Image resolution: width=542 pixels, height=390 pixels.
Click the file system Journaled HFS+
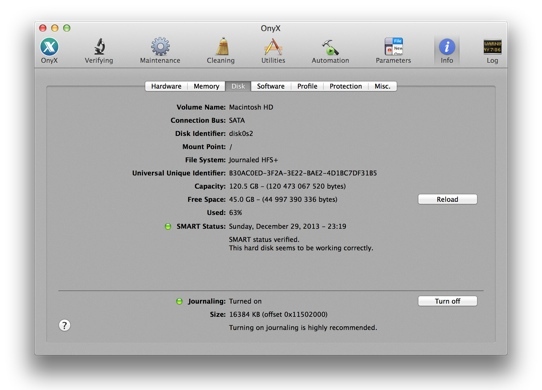(x=253, y=160)
